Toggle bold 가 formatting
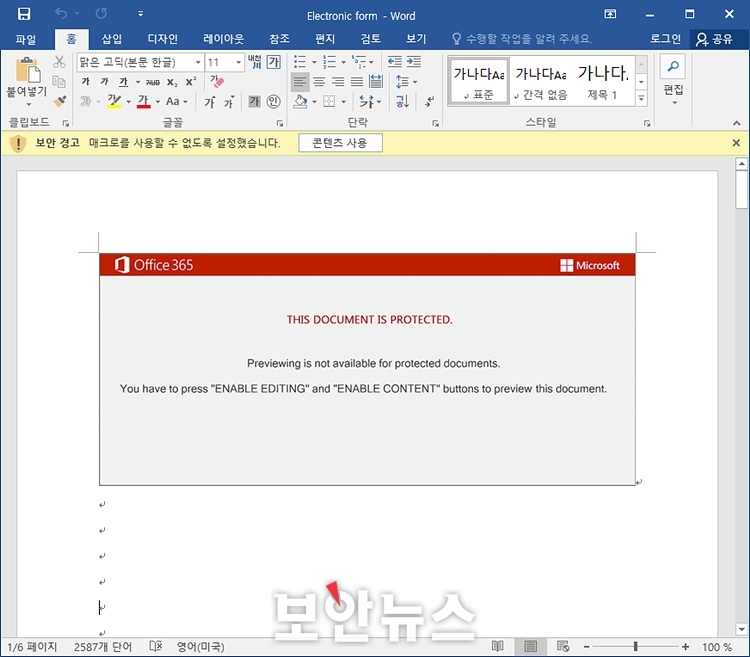 pos(86,82)
